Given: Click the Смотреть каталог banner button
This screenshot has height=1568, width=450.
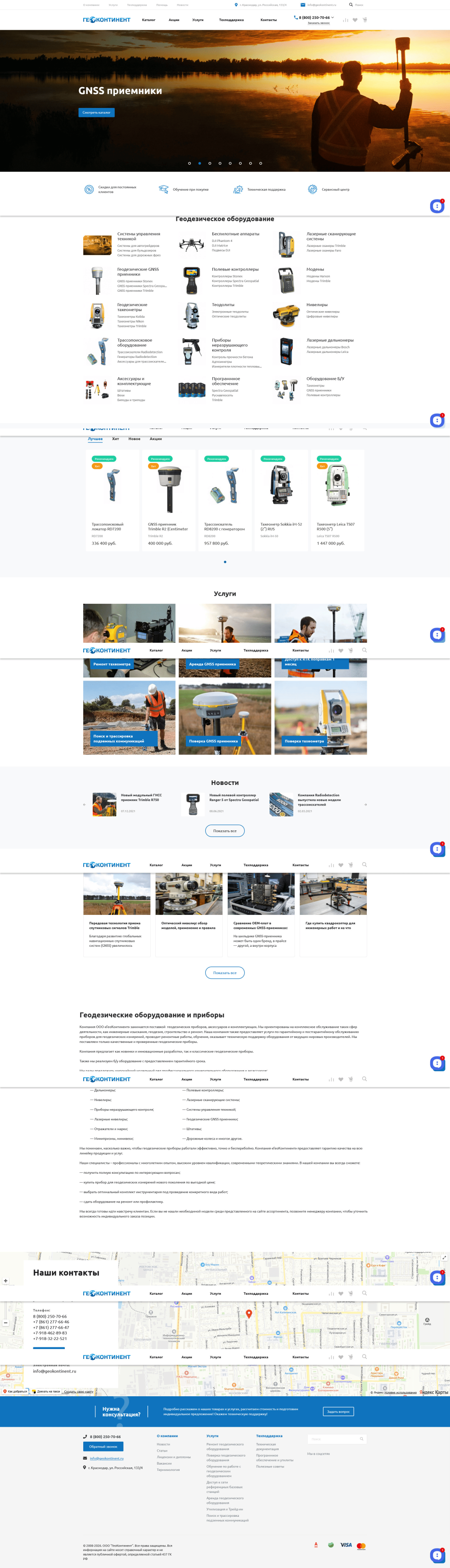Looking at the screenshot, I should 96,112.
